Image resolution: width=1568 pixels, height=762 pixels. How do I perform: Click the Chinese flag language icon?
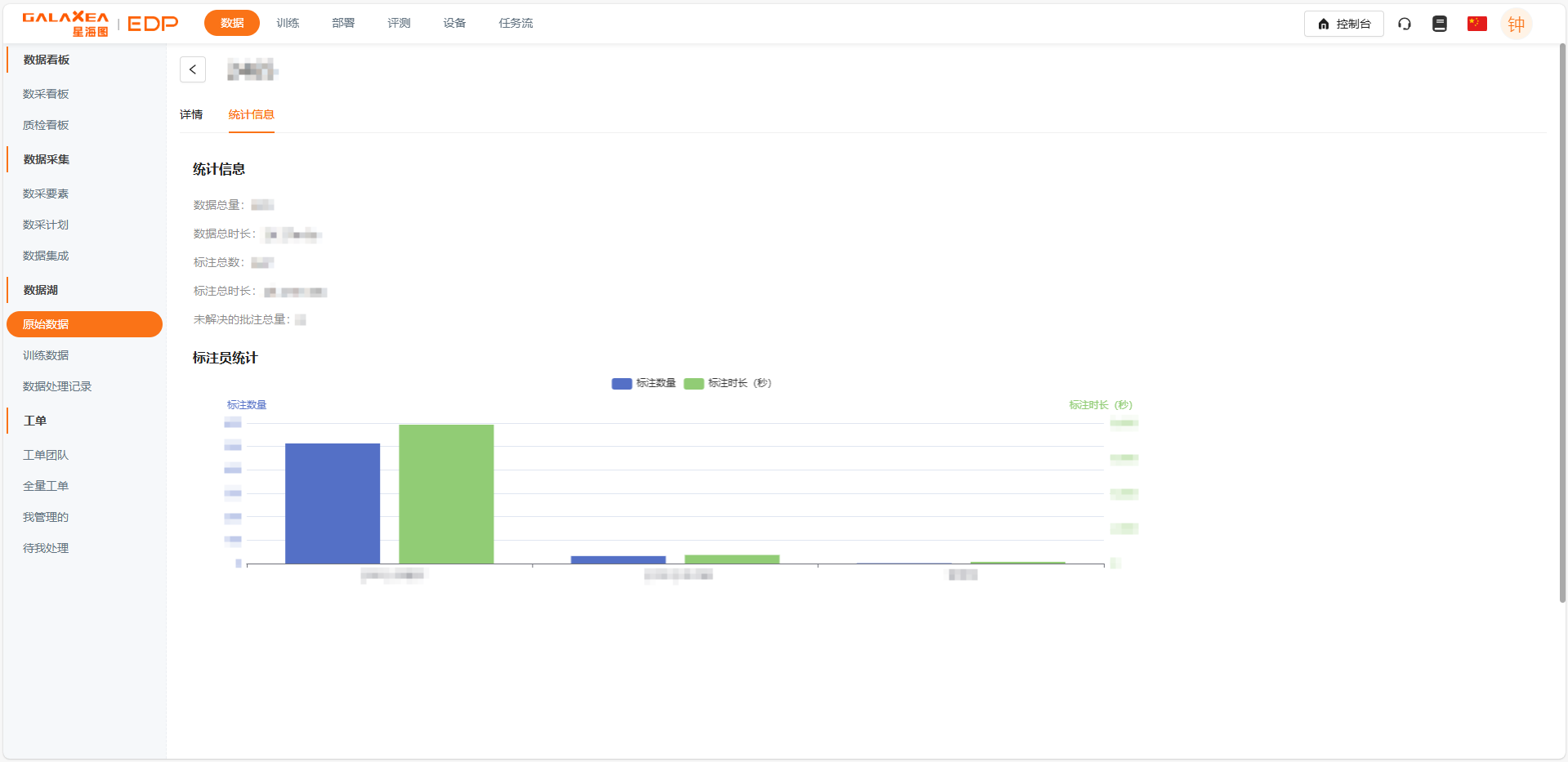pos(1476,24)
